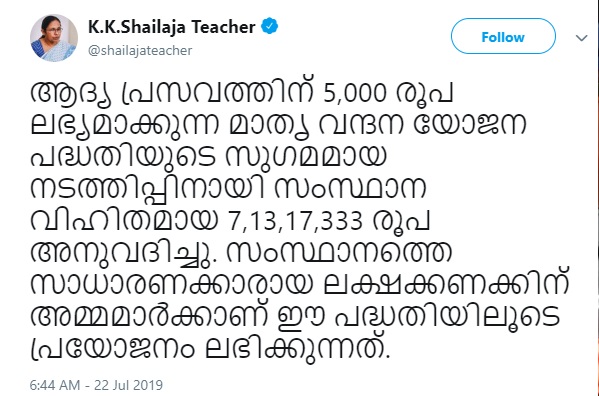Image resolution: width=599 pixels, height=396 pixels.
Task: Click the blue verified badge icon
Action: [x=269, y=26]
